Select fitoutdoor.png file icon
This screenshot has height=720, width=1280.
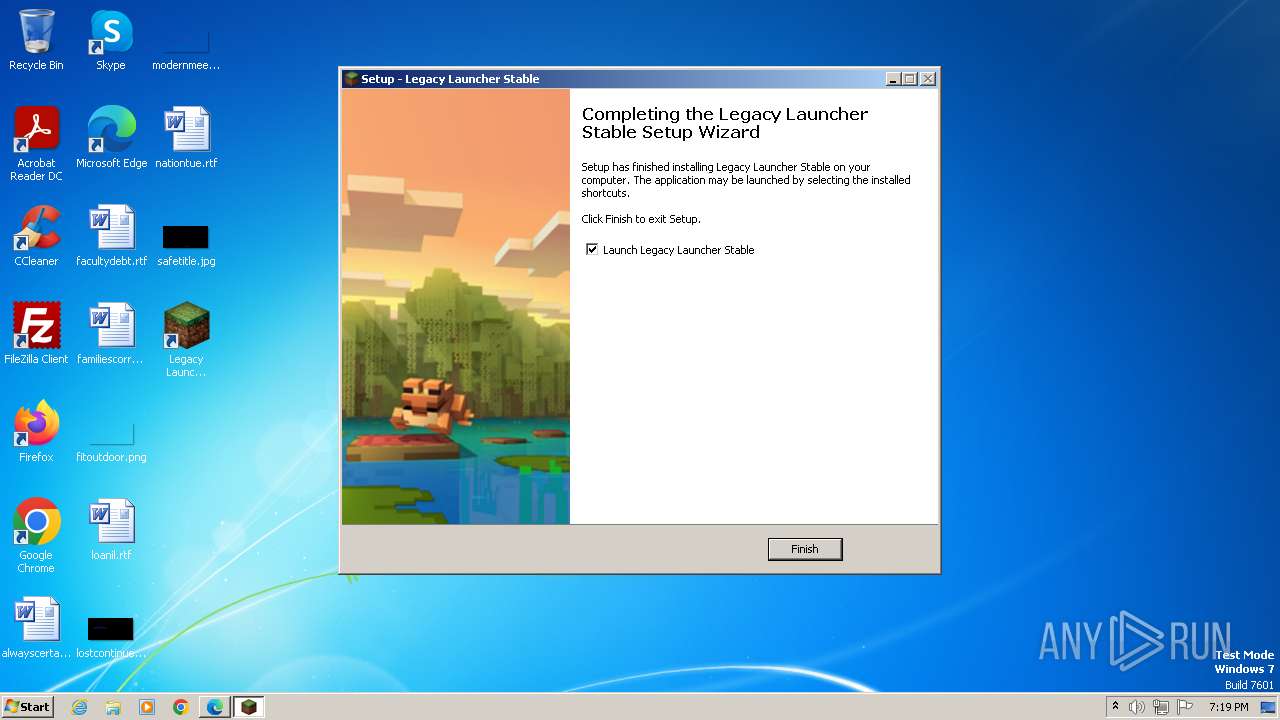click(x=111, y=441)
